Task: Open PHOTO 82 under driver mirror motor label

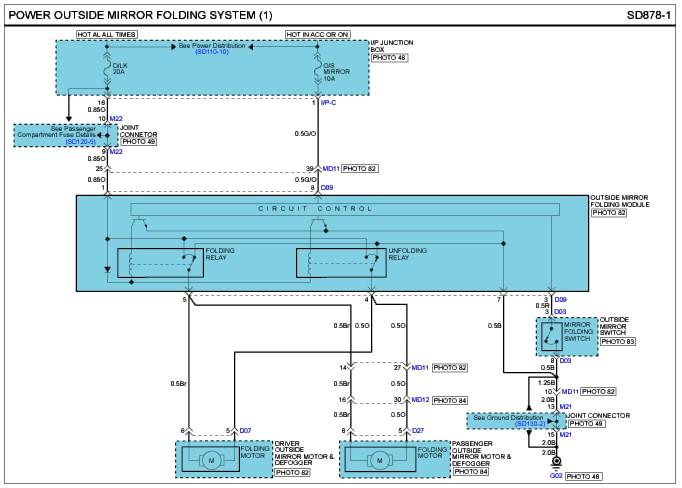Action: pos(292,472)
